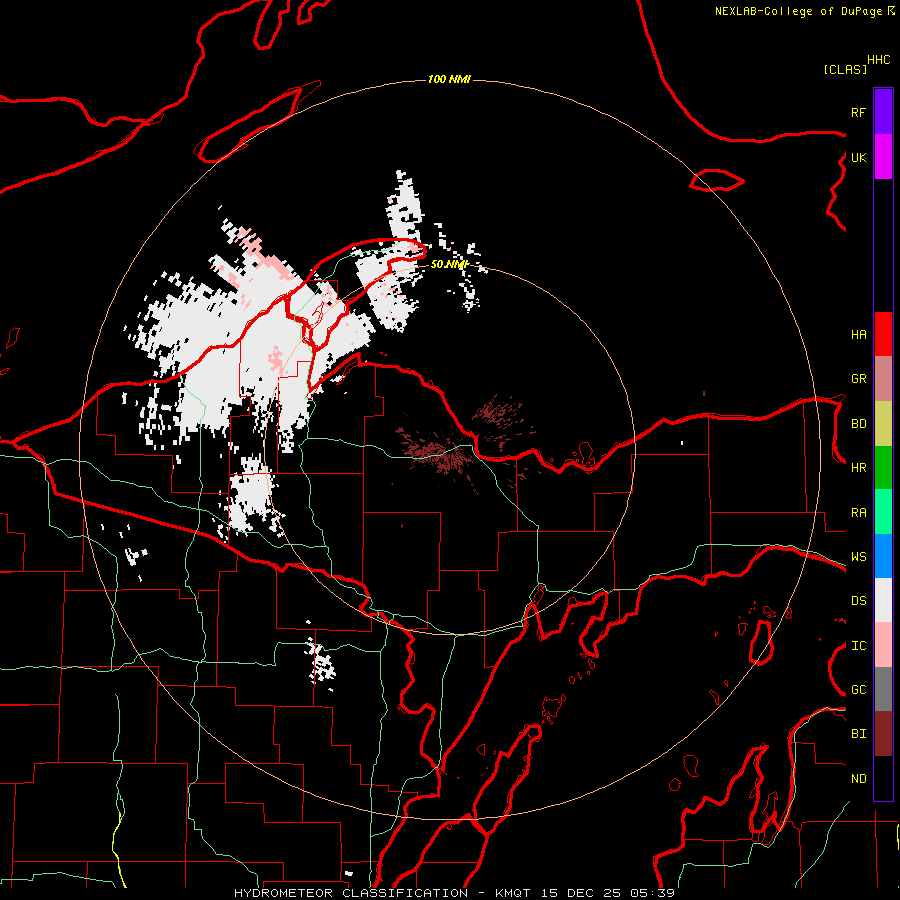Pick the HR green legend swatch
This screenshot has width=900, height=900.
pyautogui.click(x=883, y=467)
